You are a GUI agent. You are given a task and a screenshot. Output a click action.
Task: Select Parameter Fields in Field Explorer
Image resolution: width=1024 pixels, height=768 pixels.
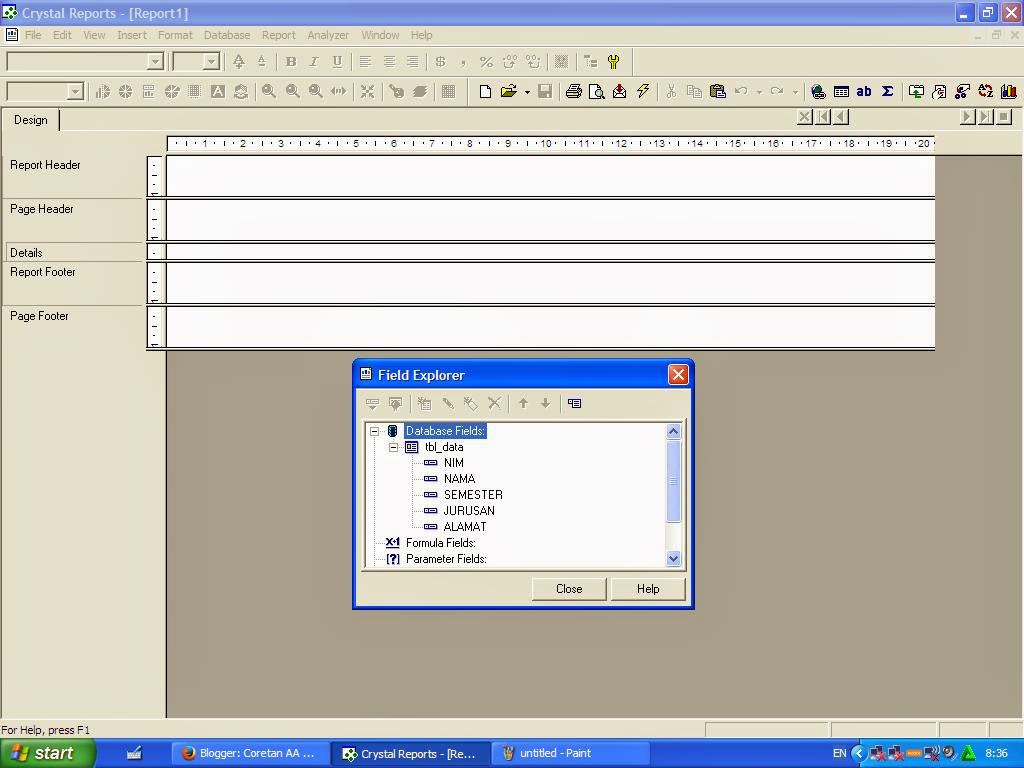pos(446,559)
